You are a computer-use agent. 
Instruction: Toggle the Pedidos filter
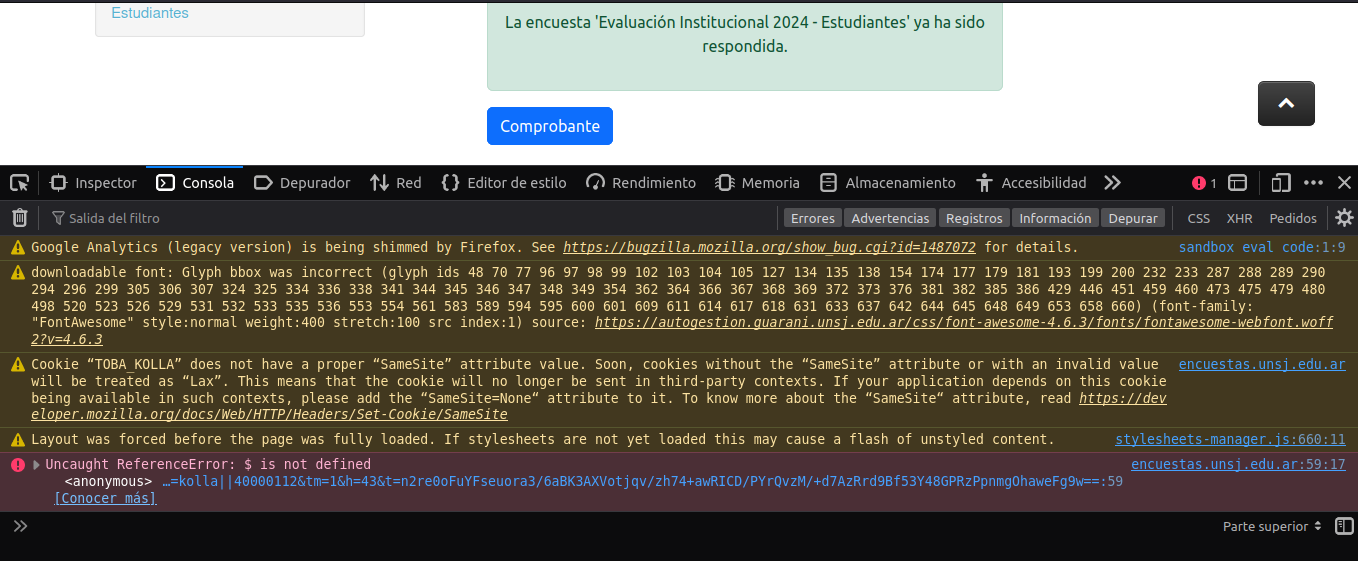(x=1293, y=218)
